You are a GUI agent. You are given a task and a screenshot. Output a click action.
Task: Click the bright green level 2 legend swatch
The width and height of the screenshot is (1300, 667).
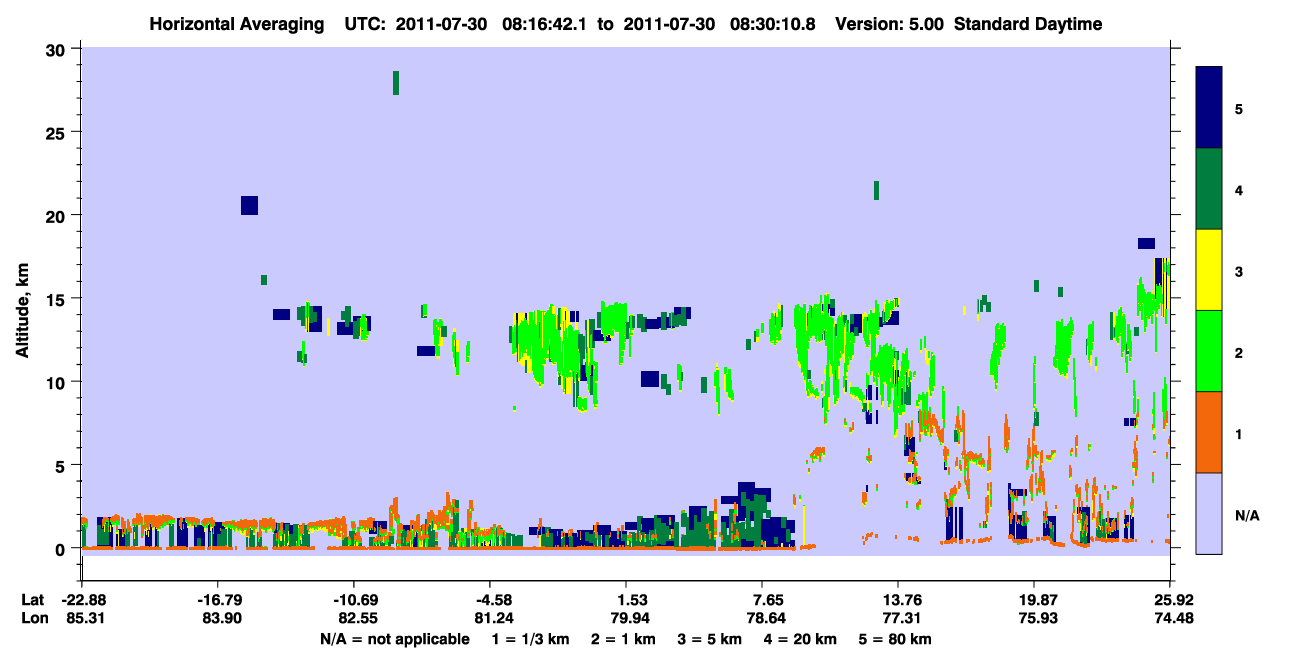pos(1209,351)
